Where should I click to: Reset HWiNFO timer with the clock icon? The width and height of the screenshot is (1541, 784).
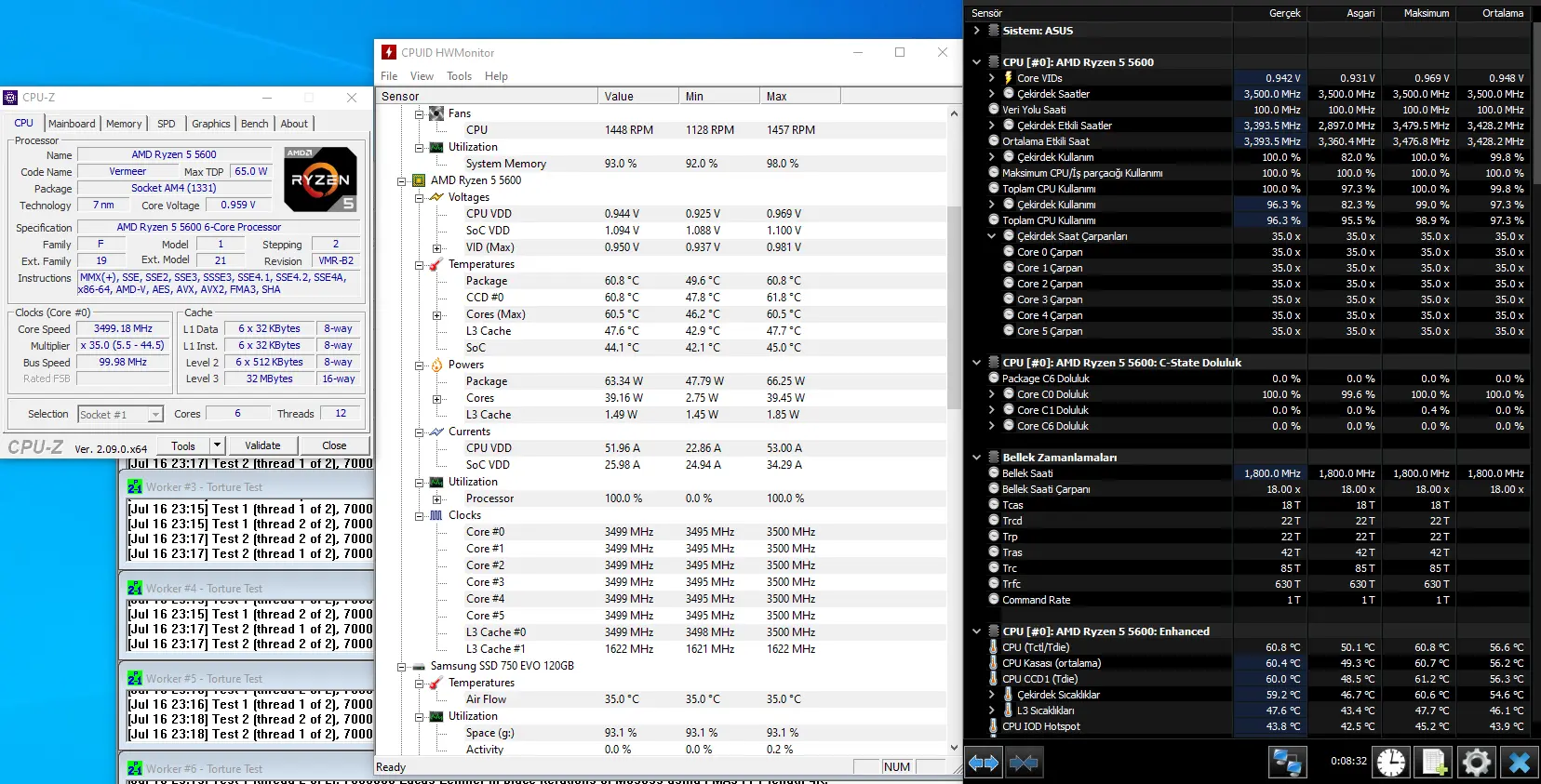[1391, 763]
